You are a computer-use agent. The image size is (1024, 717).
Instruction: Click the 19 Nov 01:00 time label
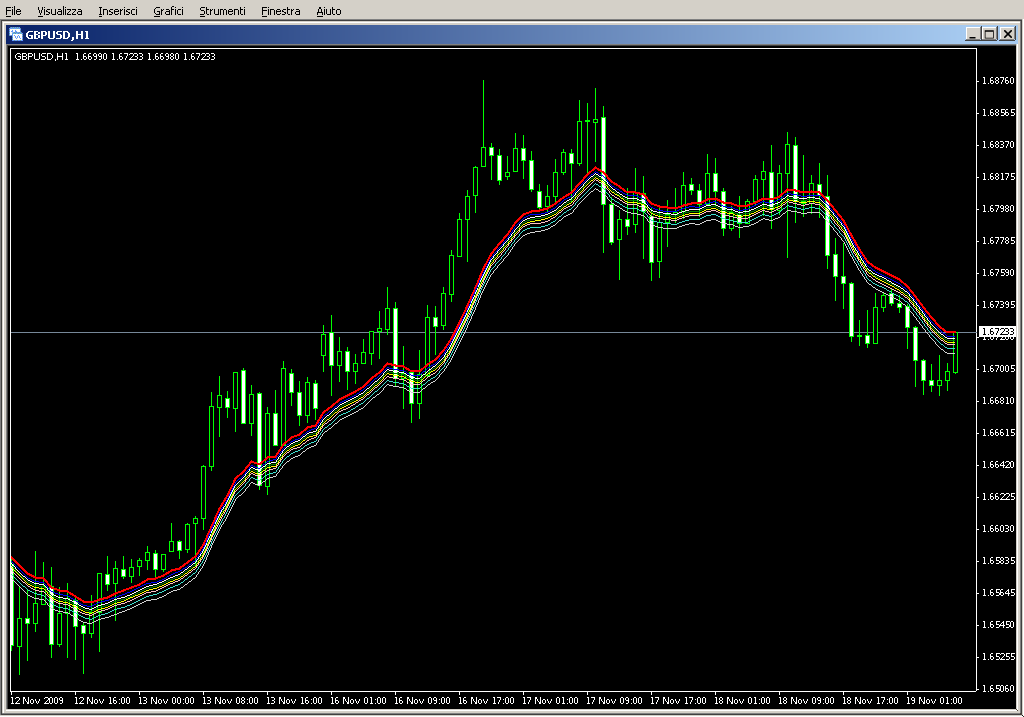pos(934,701)
